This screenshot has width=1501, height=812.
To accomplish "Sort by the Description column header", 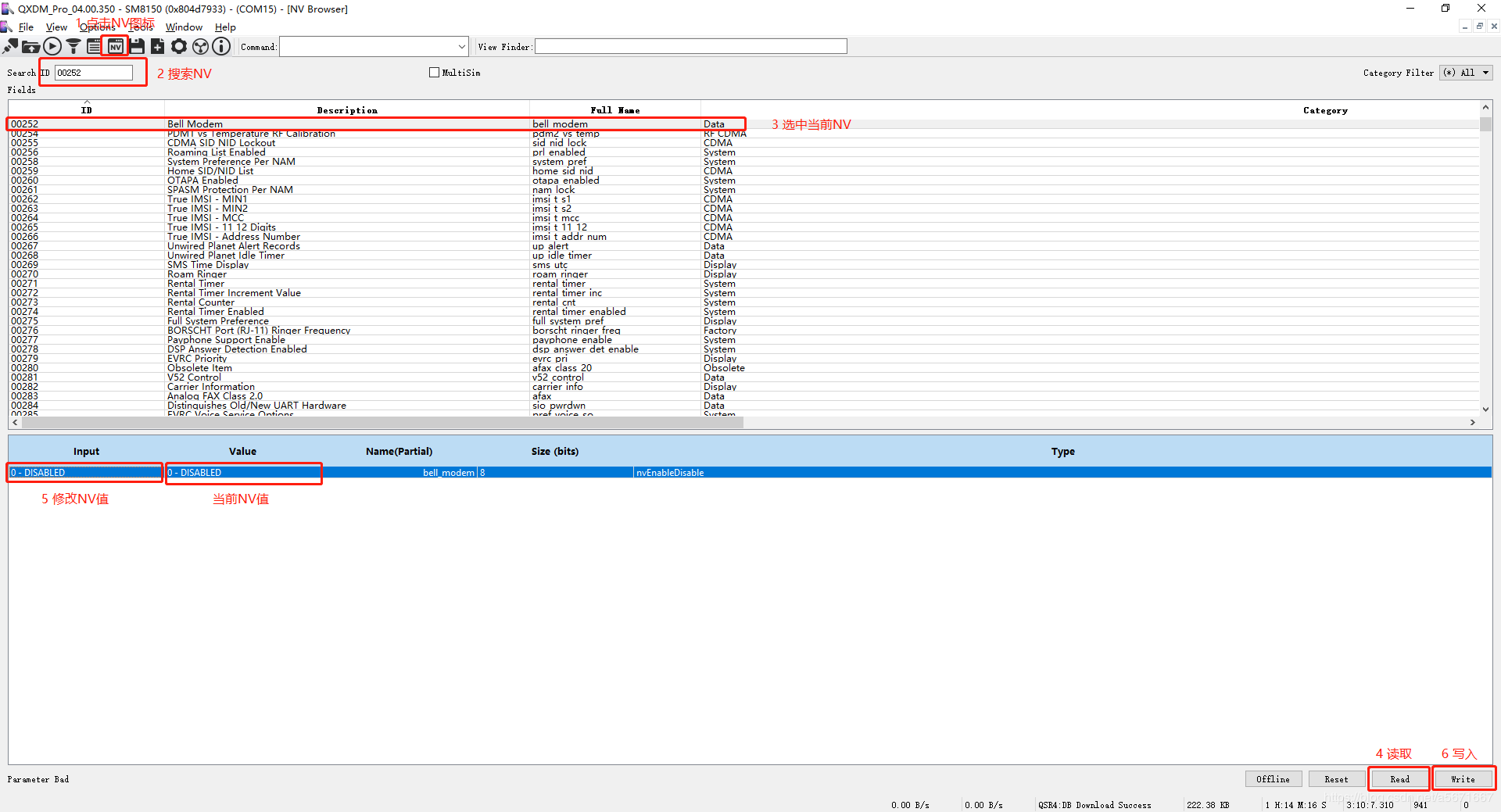I will pyautogui.click(x=347, y=110).
